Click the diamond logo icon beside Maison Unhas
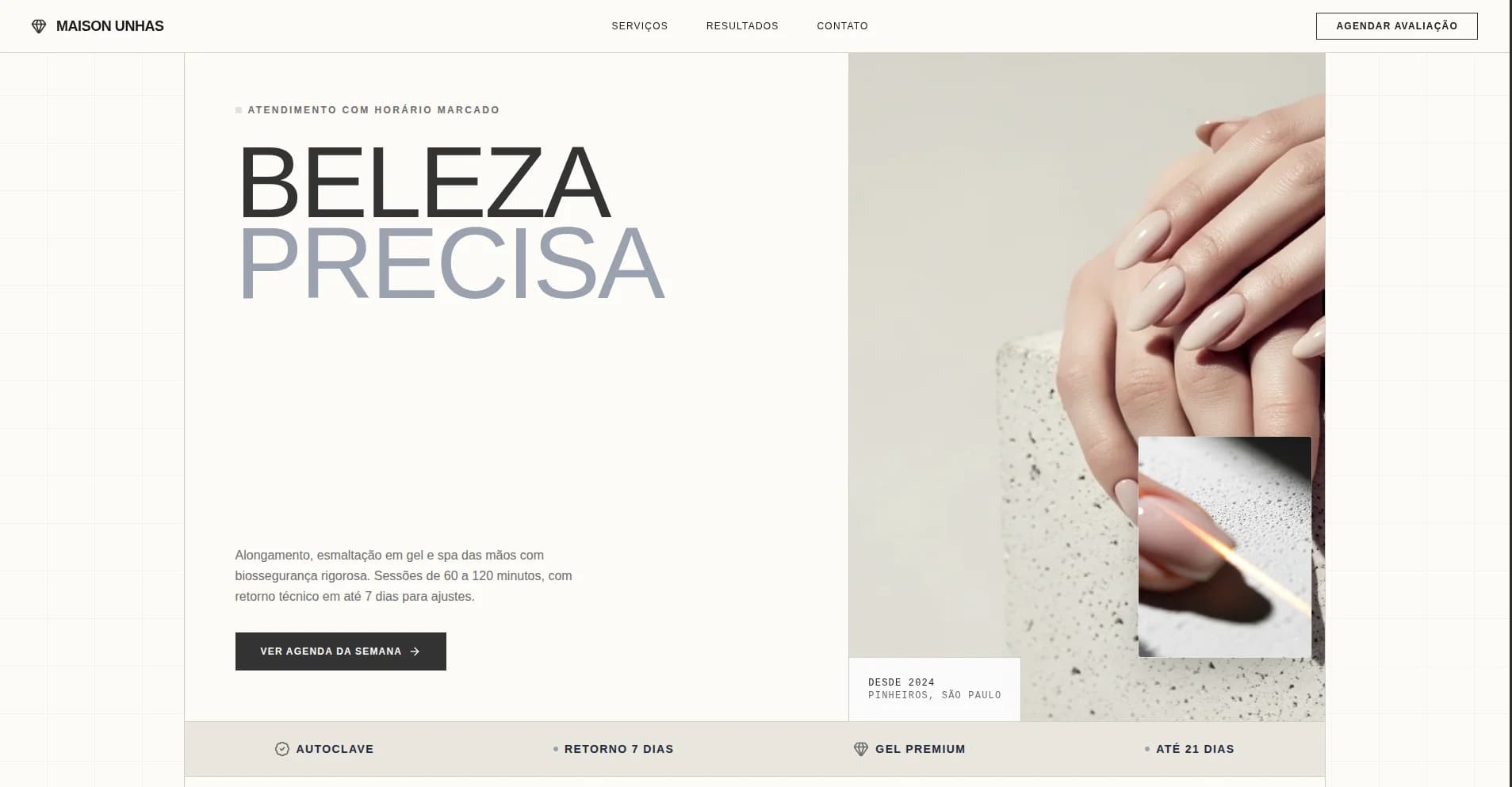The height and width of the screenshot is (787, 1512). [x=39, y=26]
